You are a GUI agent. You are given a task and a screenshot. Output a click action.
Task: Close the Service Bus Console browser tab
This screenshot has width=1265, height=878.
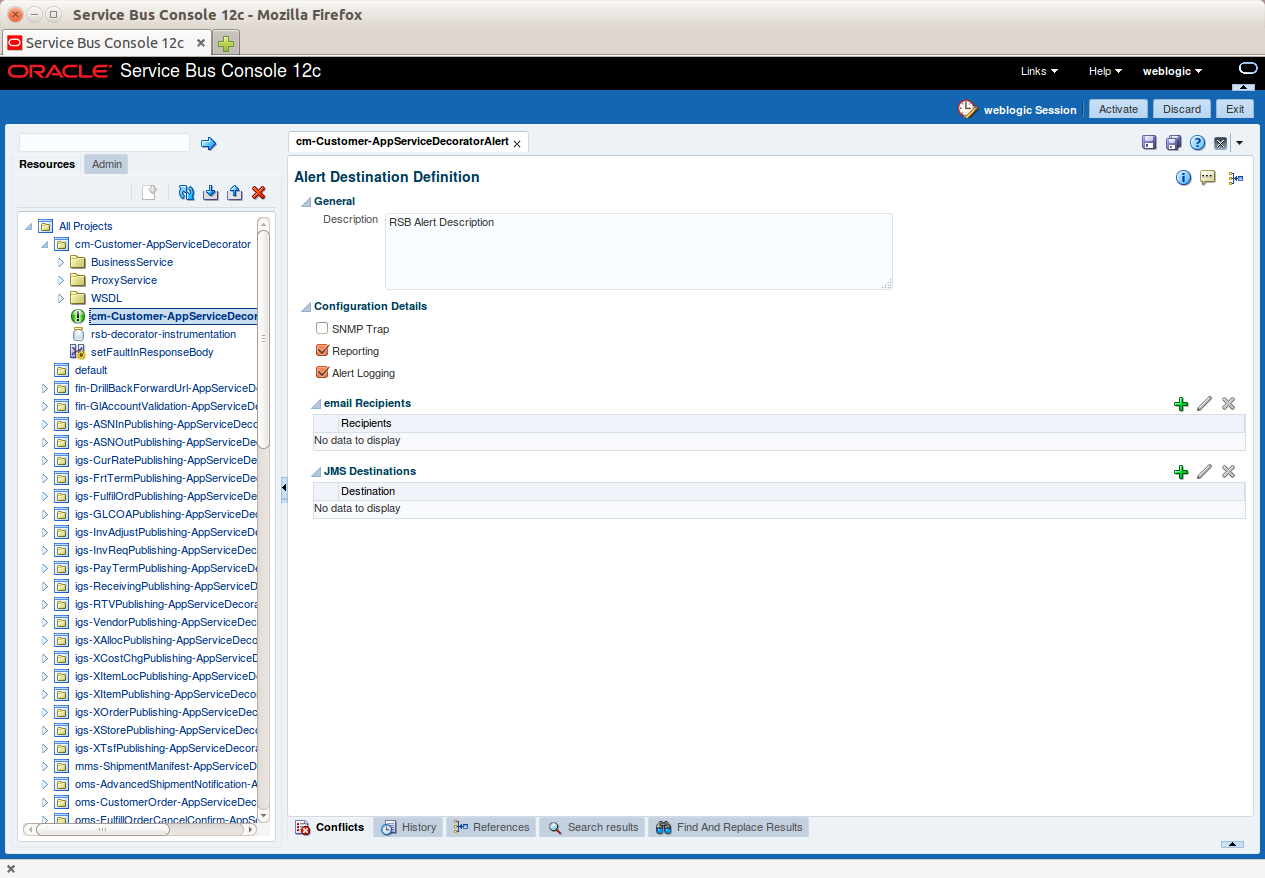[201, 43]
